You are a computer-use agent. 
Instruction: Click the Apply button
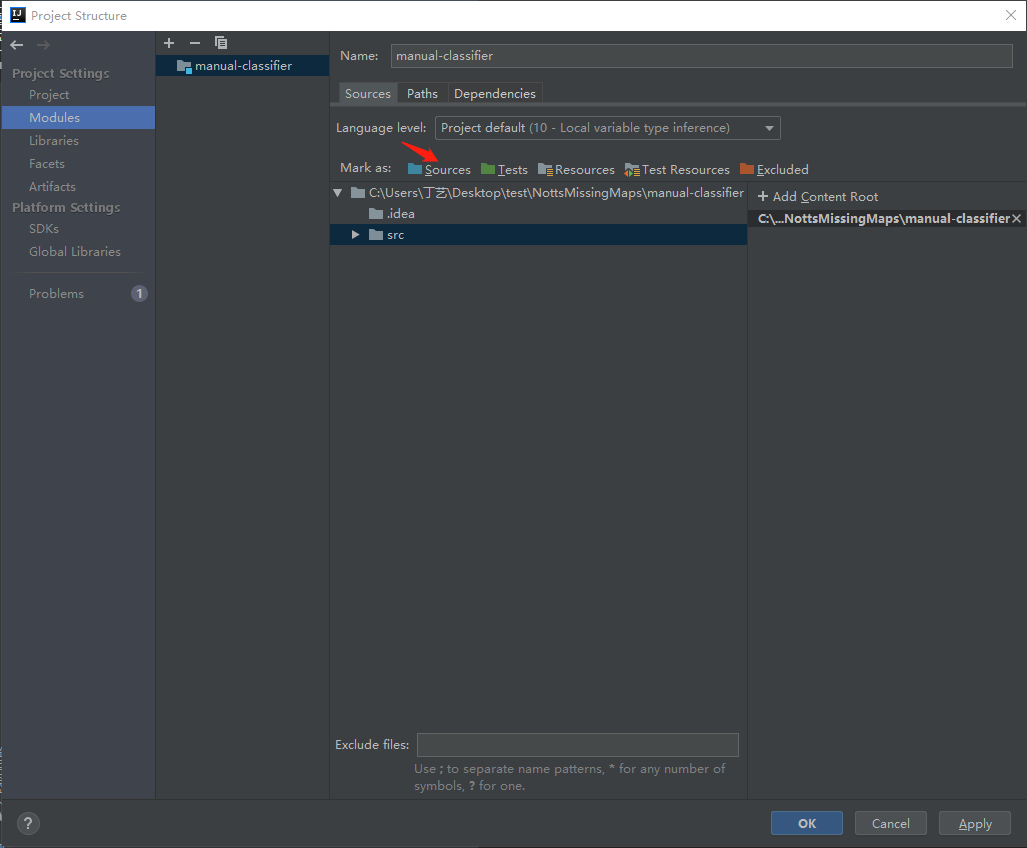[973, 823]
